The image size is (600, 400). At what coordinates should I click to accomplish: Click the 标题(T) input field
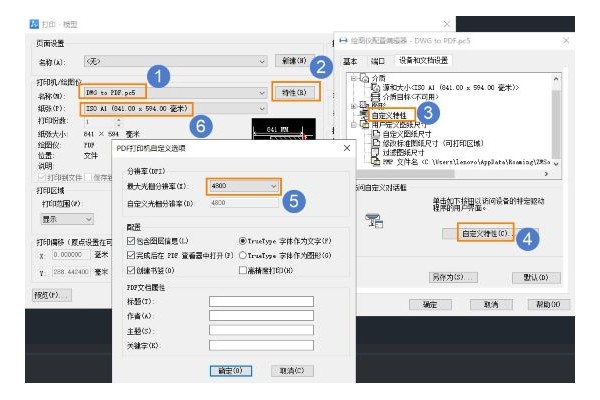tap(261, 301)
